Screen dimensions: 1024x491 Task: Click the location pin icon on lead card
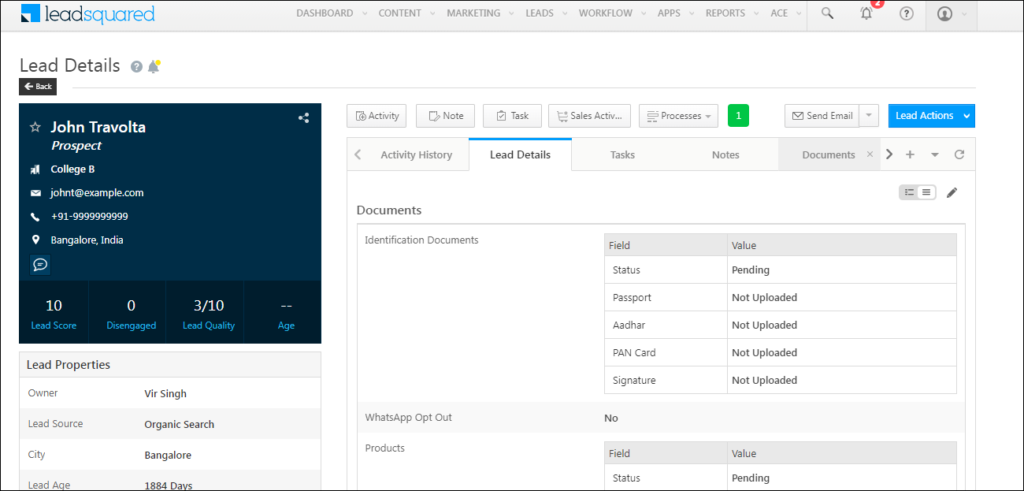point(35,240)
